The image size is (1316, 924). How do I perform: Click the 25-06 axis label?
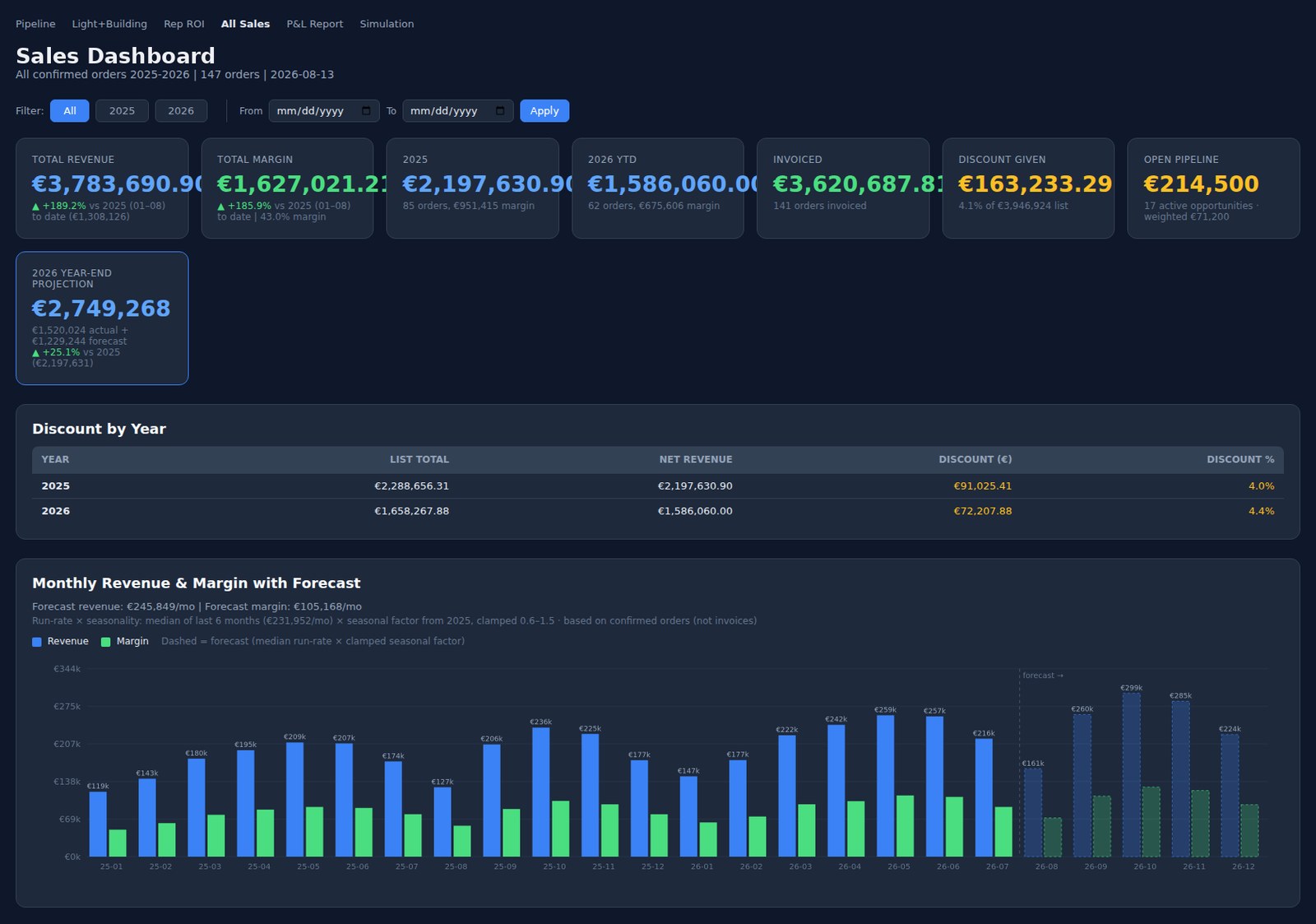[x=358, y=866]
